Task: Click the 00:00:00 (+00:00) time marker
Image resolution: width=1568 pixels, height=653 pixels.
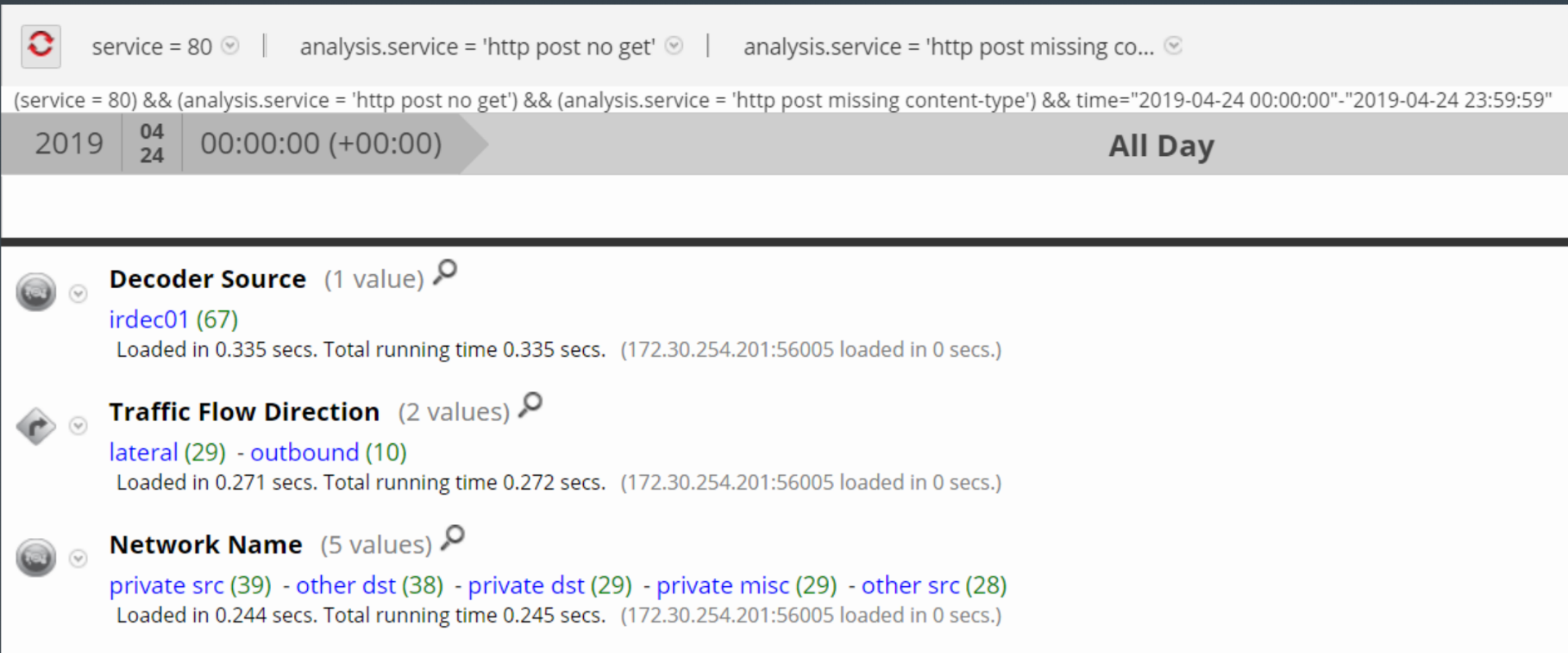Action: pos(321,144)
